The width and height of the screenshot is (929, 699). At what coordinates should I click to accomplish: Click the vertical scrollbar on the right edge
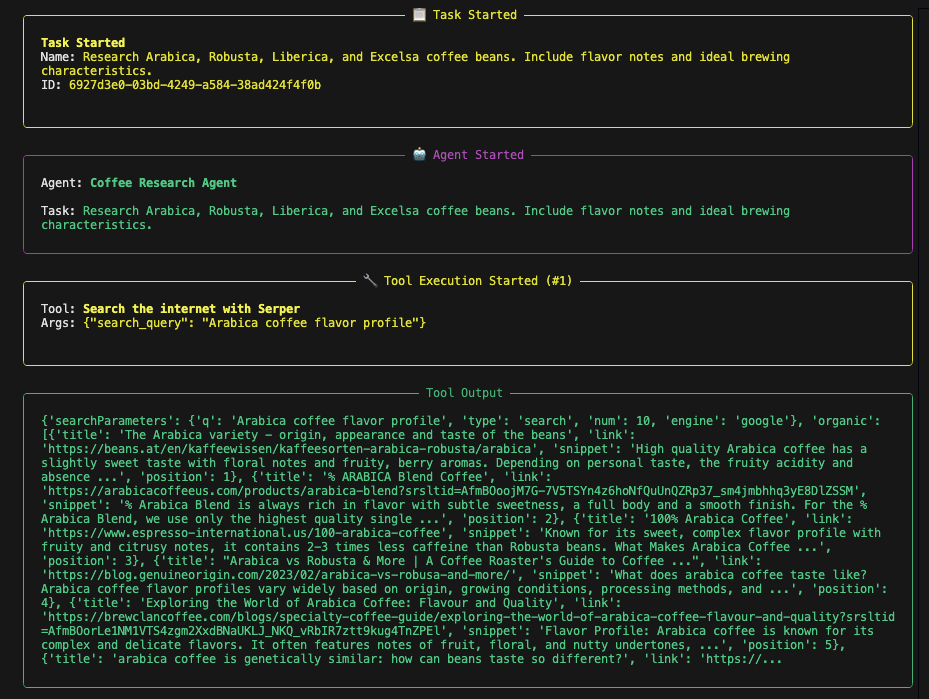click(923, 350)
